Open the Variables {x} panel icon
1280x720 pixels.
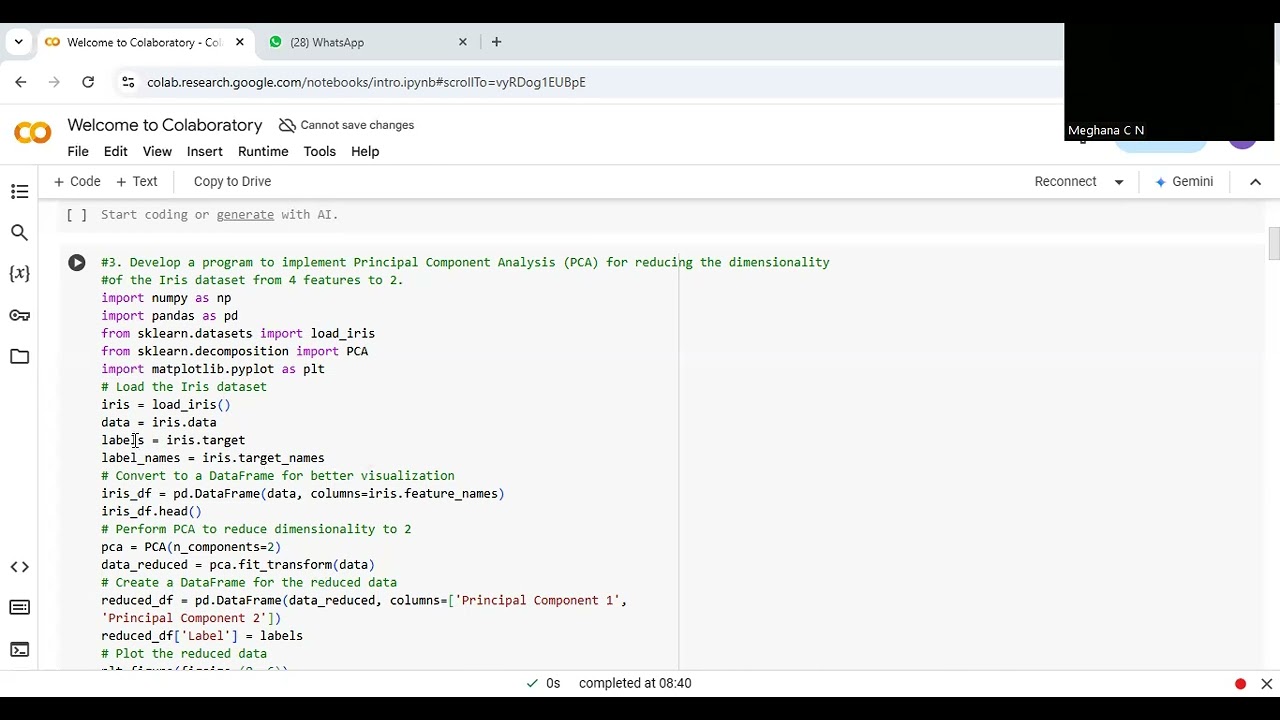tap(19, 274)
